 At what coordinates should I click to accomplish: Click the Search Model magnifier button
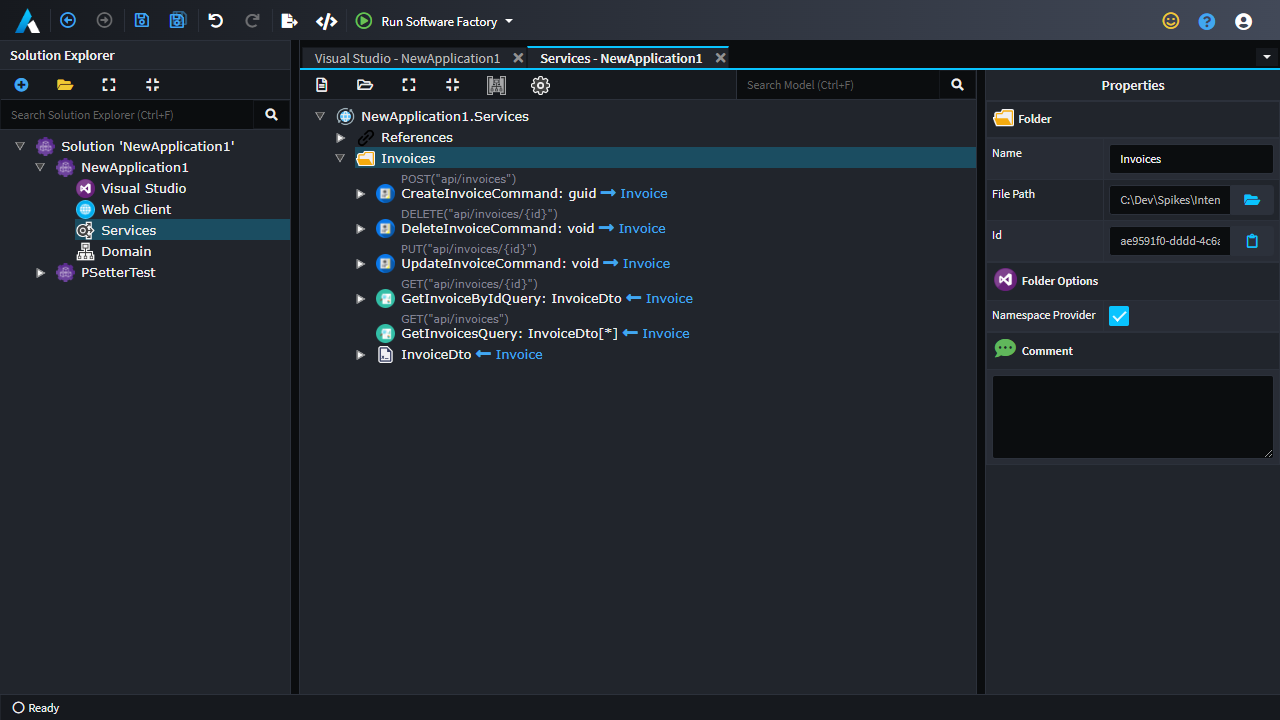(957, 85)
